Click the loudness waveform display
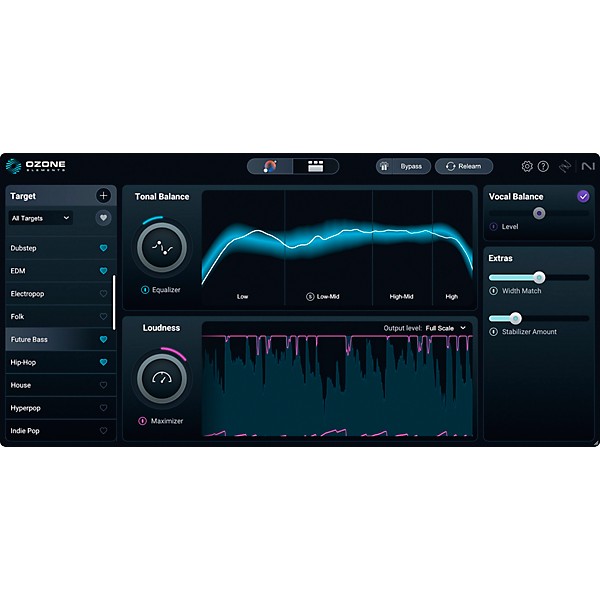This screenshot has width=600, height=600. 337,386
